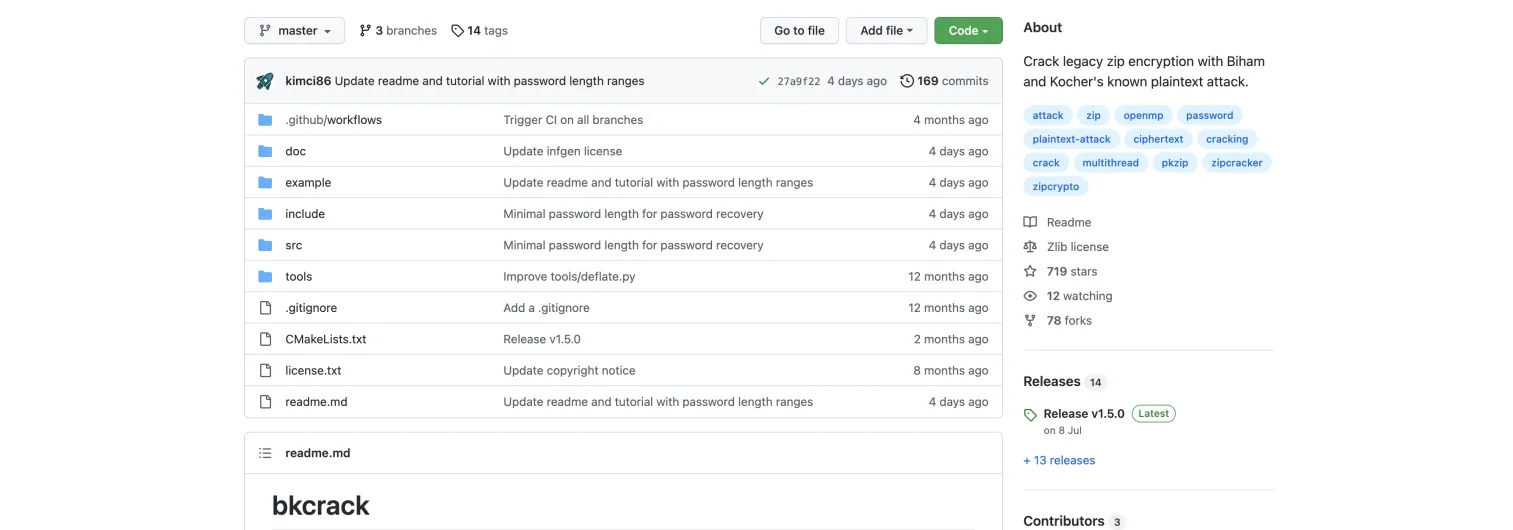Open Release v1.5.0 link
This screenshot has width=1513, height=530.
pyautogui.click(x=1084, y=413)
